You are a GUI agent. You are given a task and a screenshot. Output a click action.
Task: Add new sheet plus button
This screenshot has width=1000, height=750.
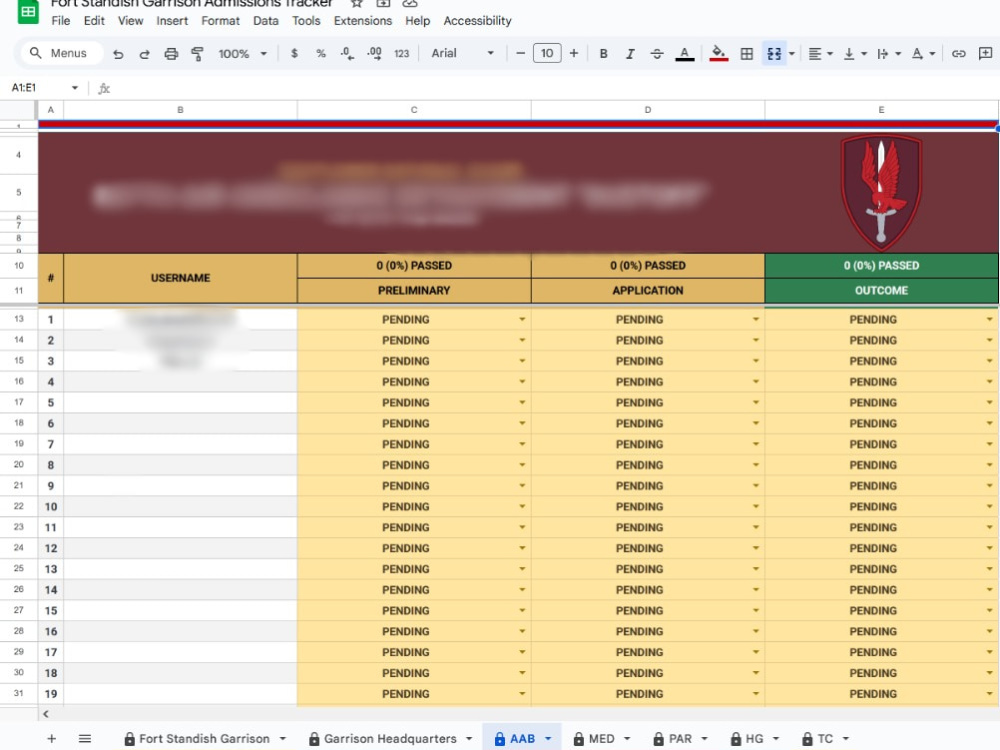point(52,739)
